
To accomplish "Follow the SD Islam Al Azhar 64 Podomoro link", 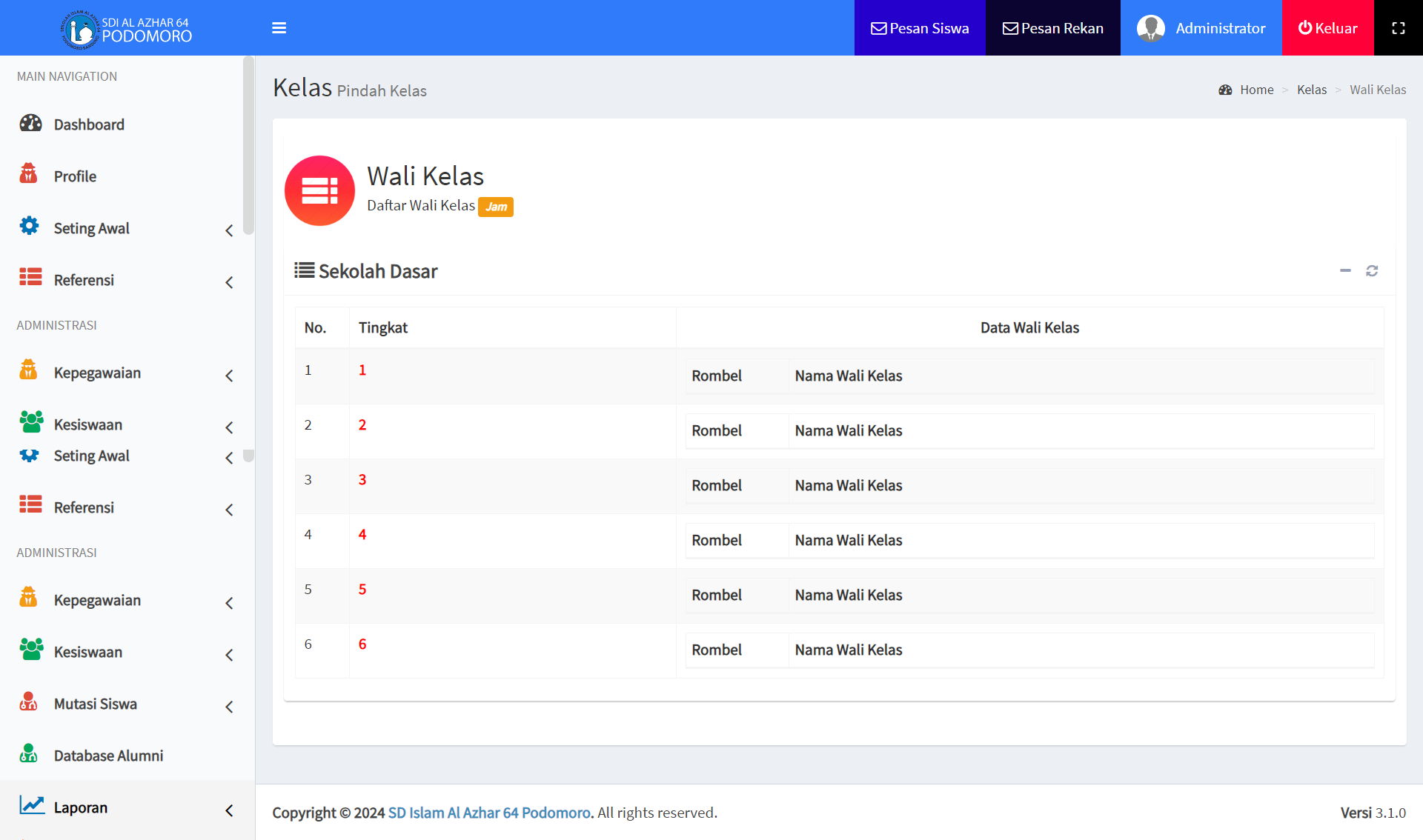I will [x=489, y=813].
